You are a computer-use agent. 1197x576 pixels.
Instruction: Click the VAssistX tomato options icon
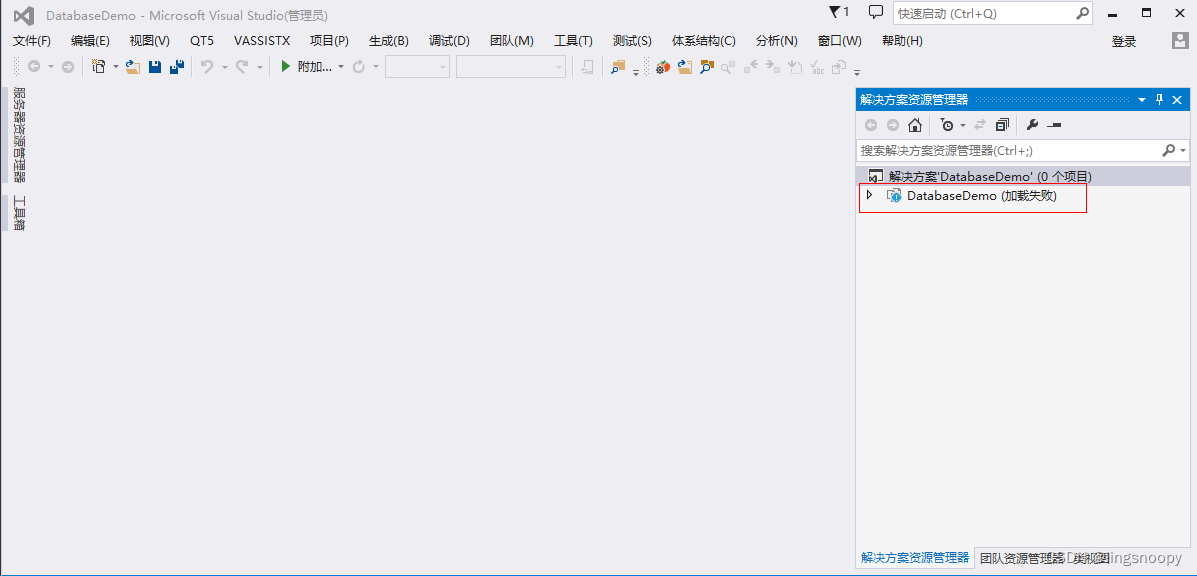click(663, 67)
